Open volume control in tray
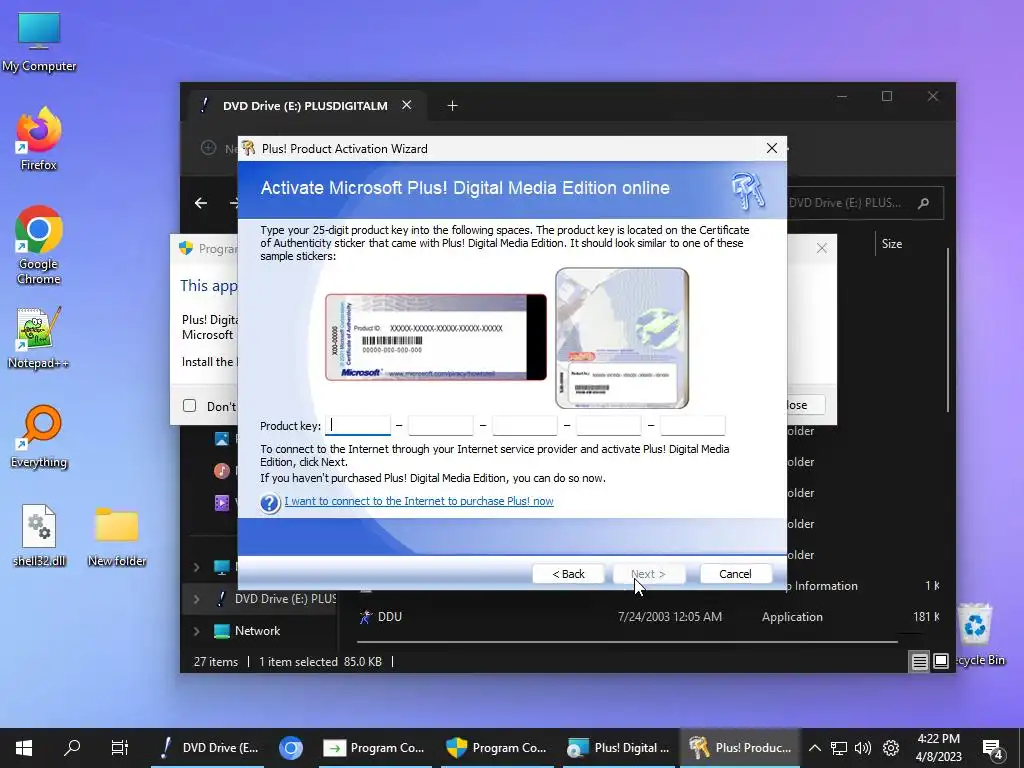Image resolution: width=1024 pixels, height=768 pixels. (x=863, y=748)
